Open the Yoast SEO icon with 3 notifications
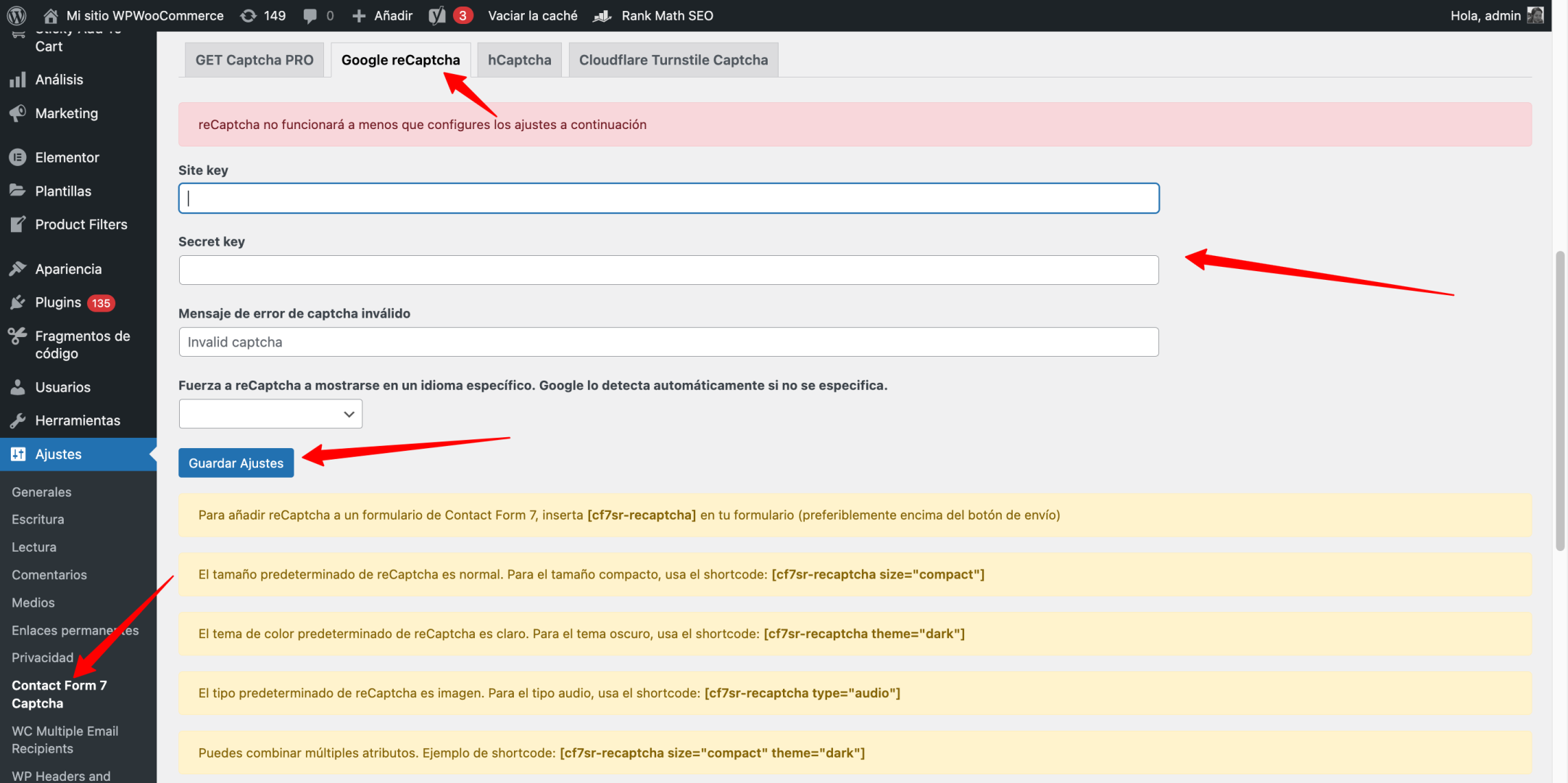1568x783 pixels. pyautogui.click(x=437, y=15)
